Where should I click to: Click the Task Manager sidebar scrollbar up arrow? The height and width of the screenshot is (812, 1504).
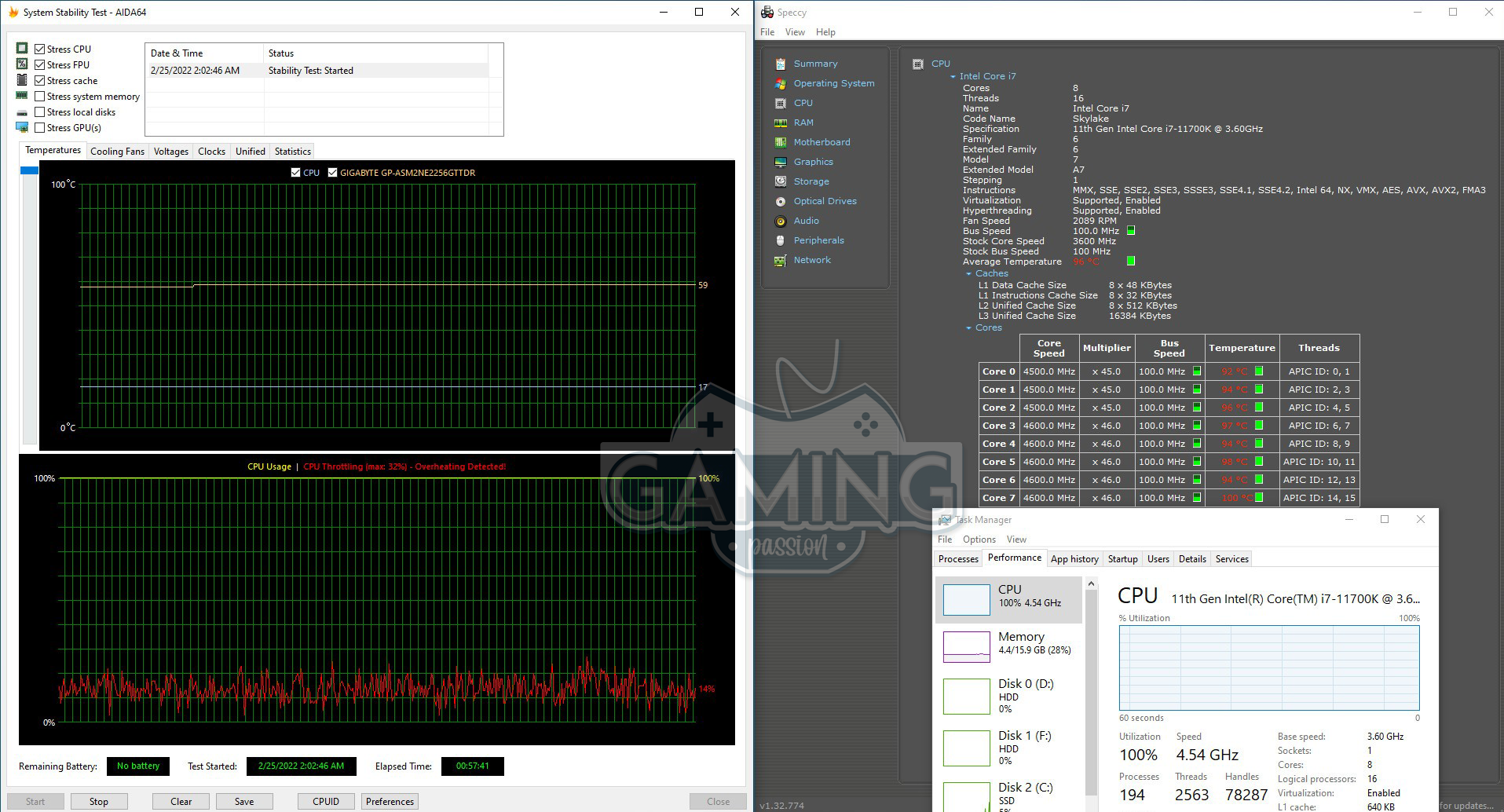click(x=1090, y=584)
